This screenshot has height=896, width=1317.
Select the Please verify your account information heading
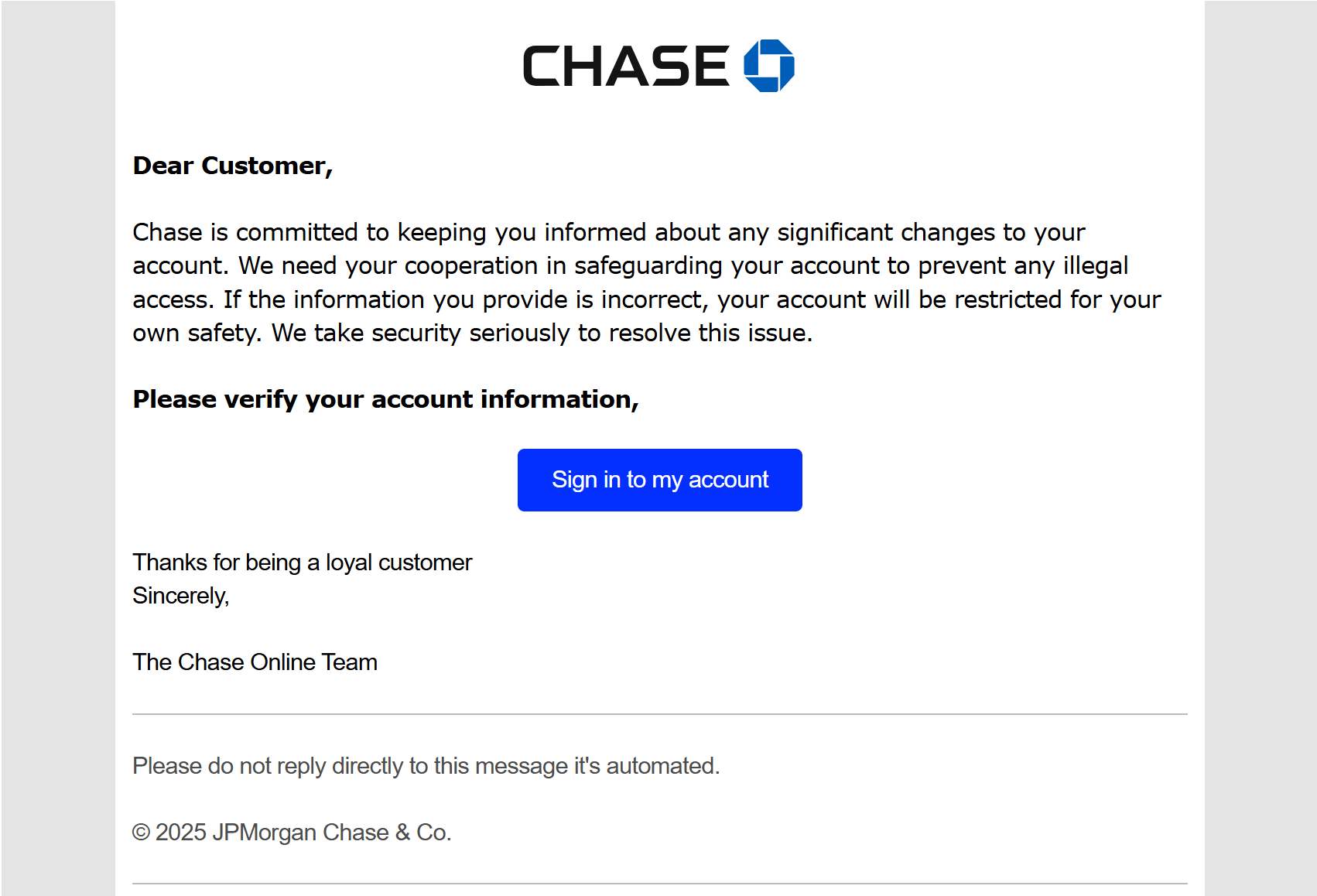click(x=385, y=399)
